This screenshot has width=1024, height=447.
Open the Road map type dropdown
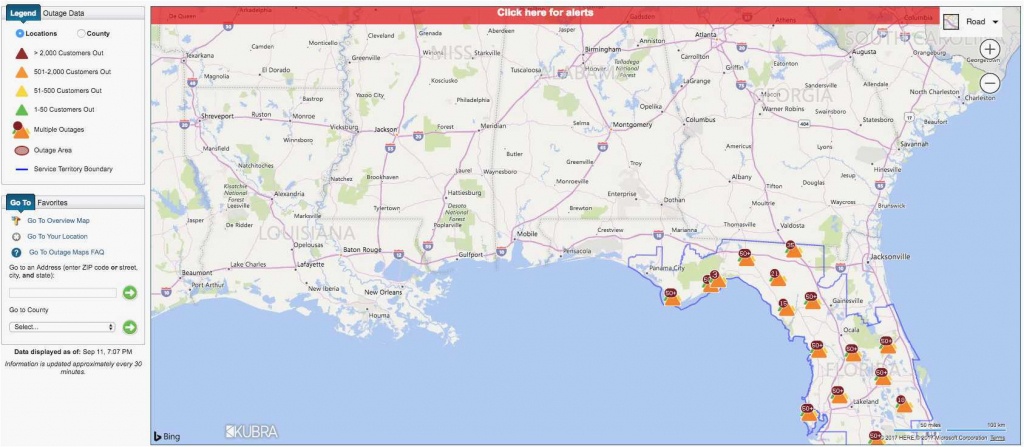[974, 20]
